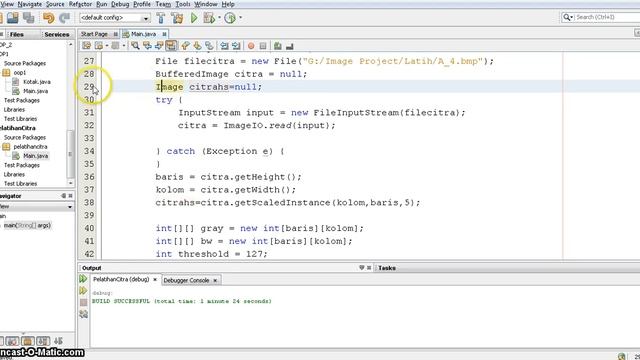640x360 pixels.
Task: Open editor back-history dropdown arrow
Action: click(107, 46)
